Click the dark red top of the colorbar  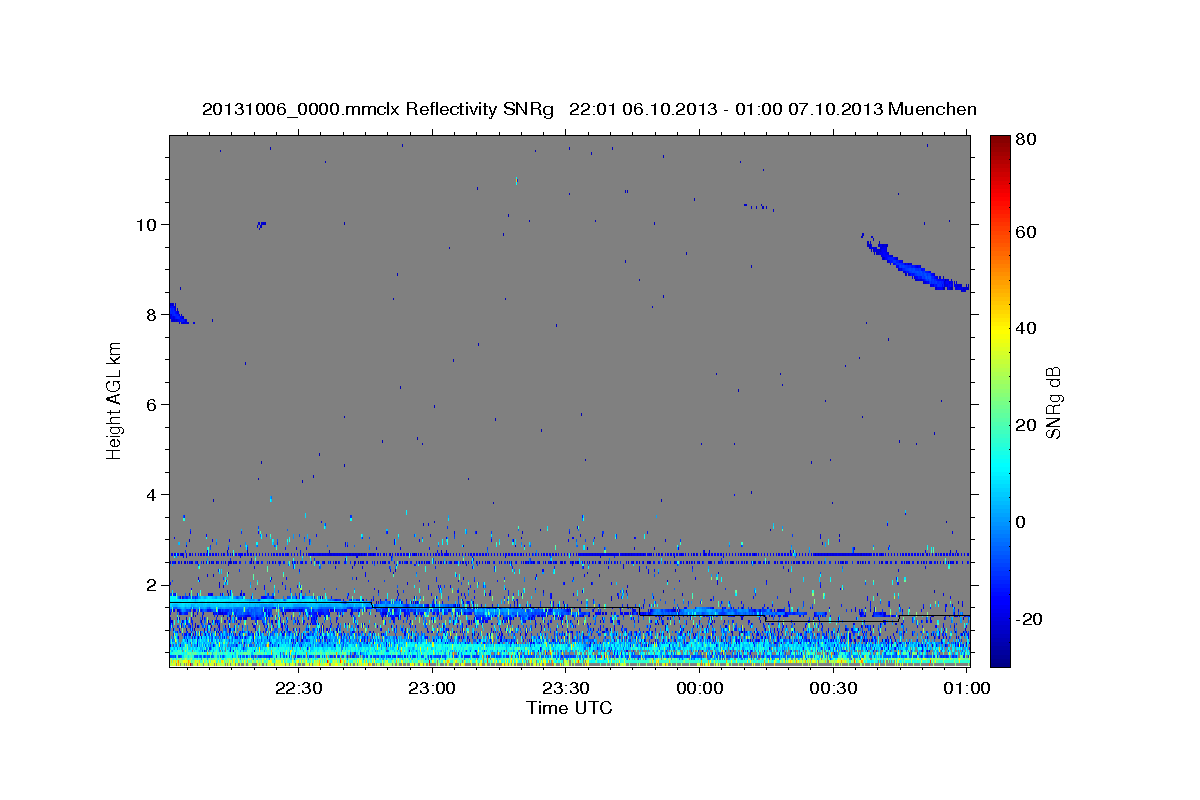[1000, 142]
